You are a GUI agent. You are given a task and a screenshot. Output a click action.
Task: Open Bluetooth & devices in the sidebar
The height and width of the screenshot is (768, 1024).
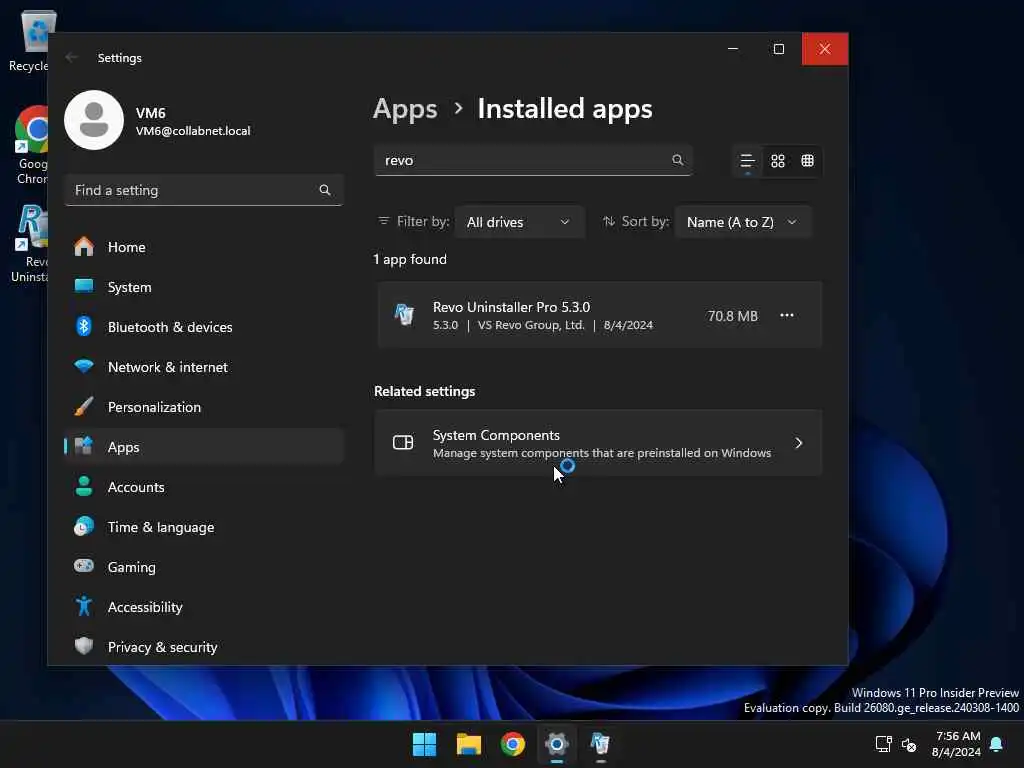[x=204, y=327]
